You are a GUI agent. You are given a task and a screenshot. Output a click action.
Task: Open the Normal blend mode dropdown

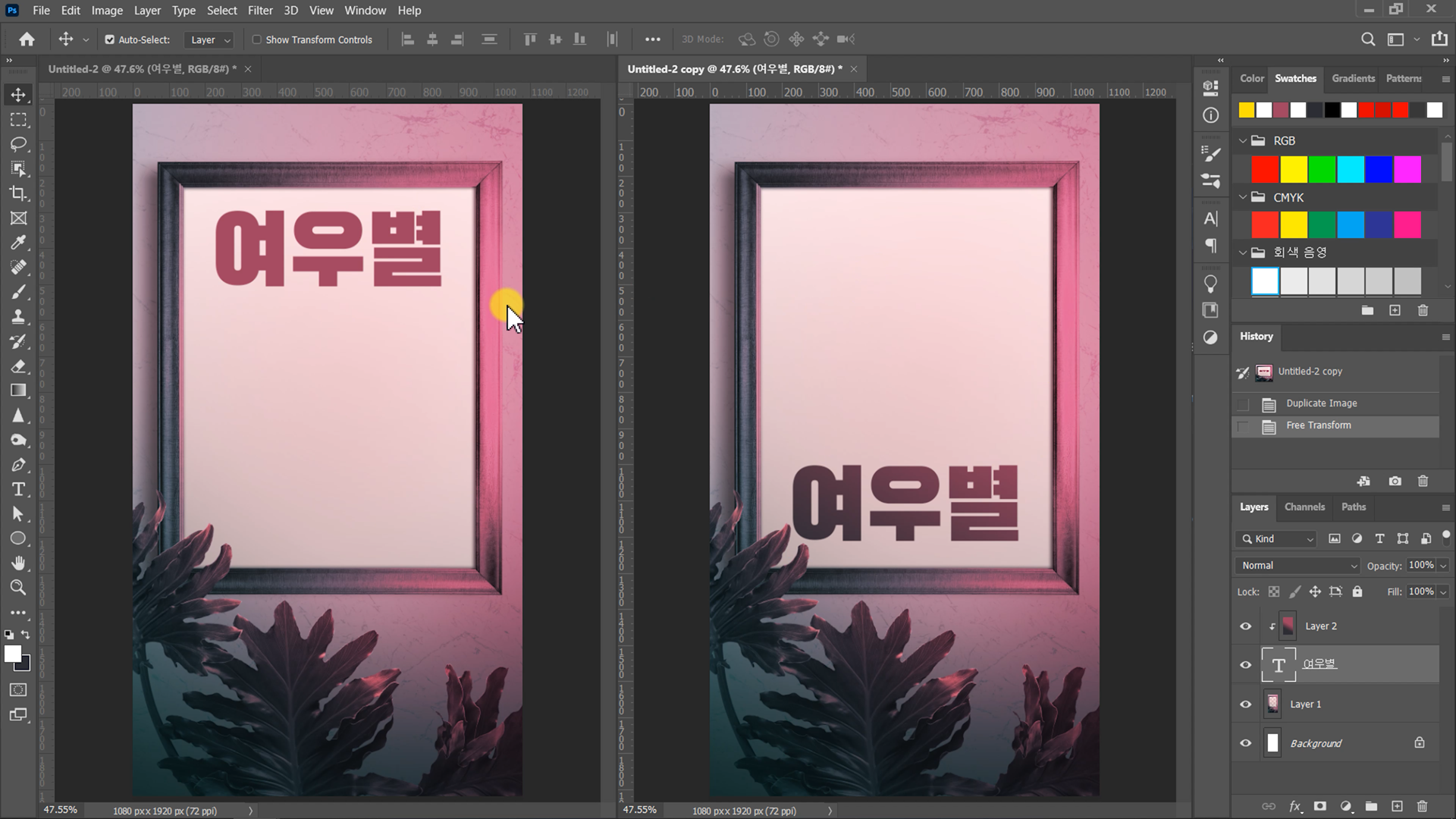(x=1298, y=566)
